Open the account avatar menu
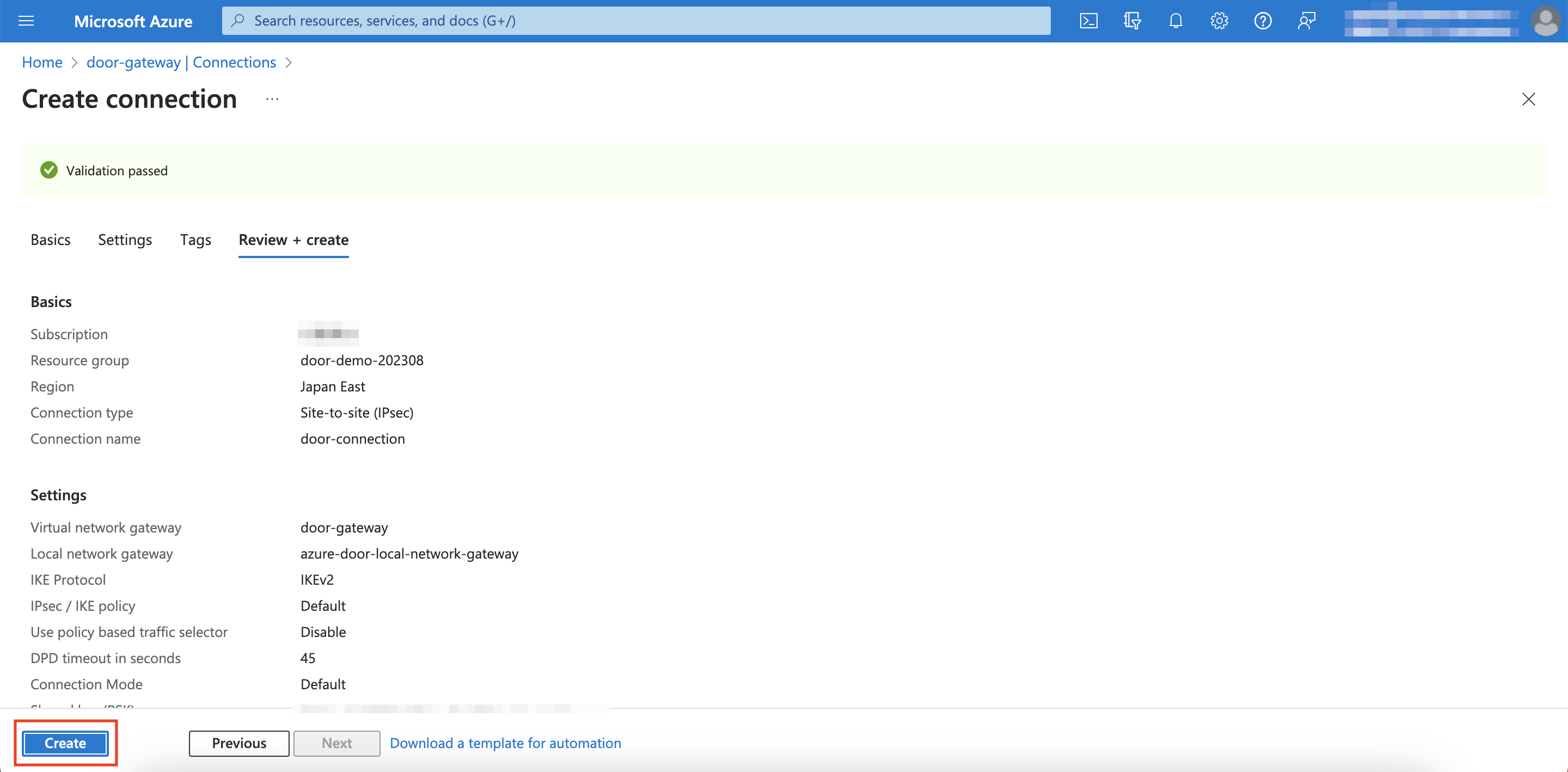This screenshot has height=772, width=1568. click(1545, 21)
